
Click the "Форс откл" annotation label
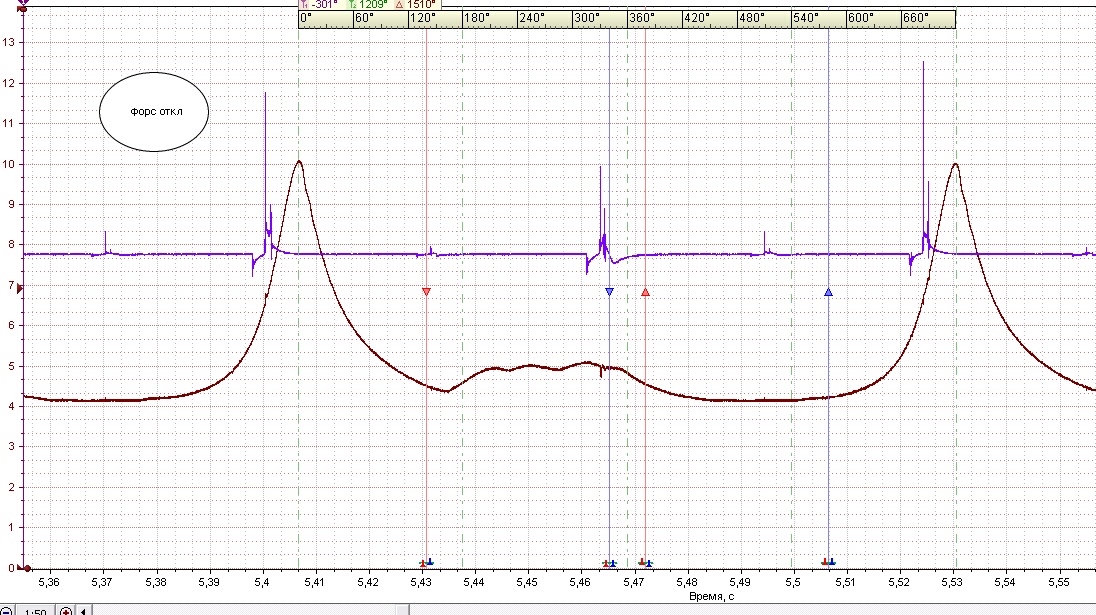point(156,112)
